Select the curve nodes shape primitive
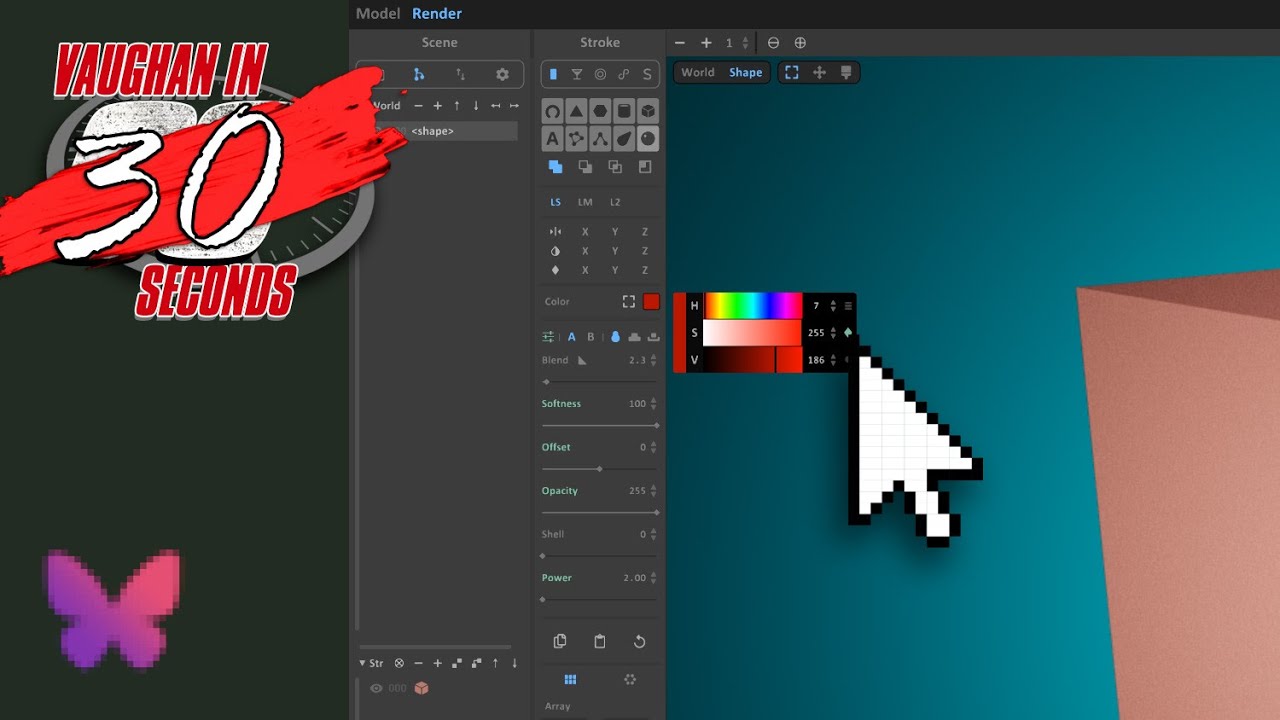1280x720 pixels. click(x=600, y=139)
